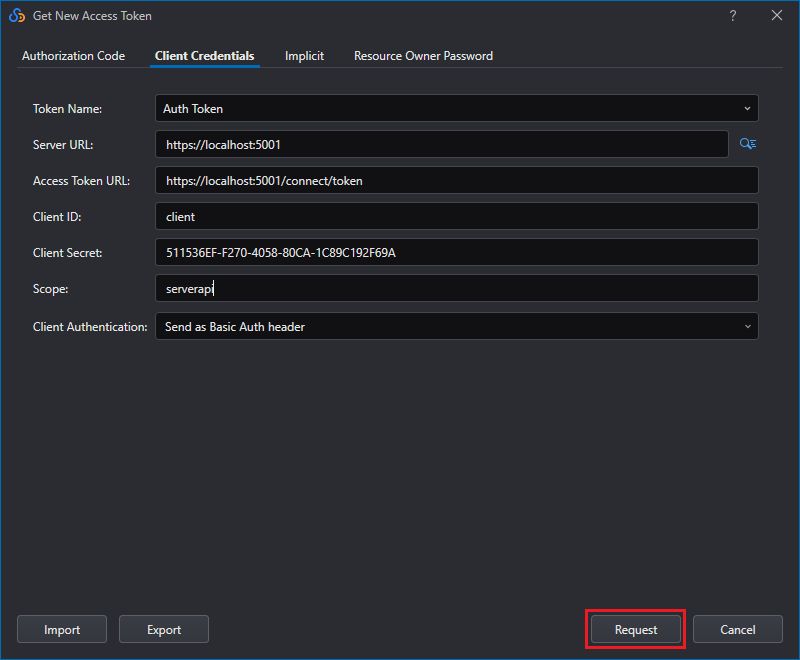Click the Request button

[x=635, y=629]
